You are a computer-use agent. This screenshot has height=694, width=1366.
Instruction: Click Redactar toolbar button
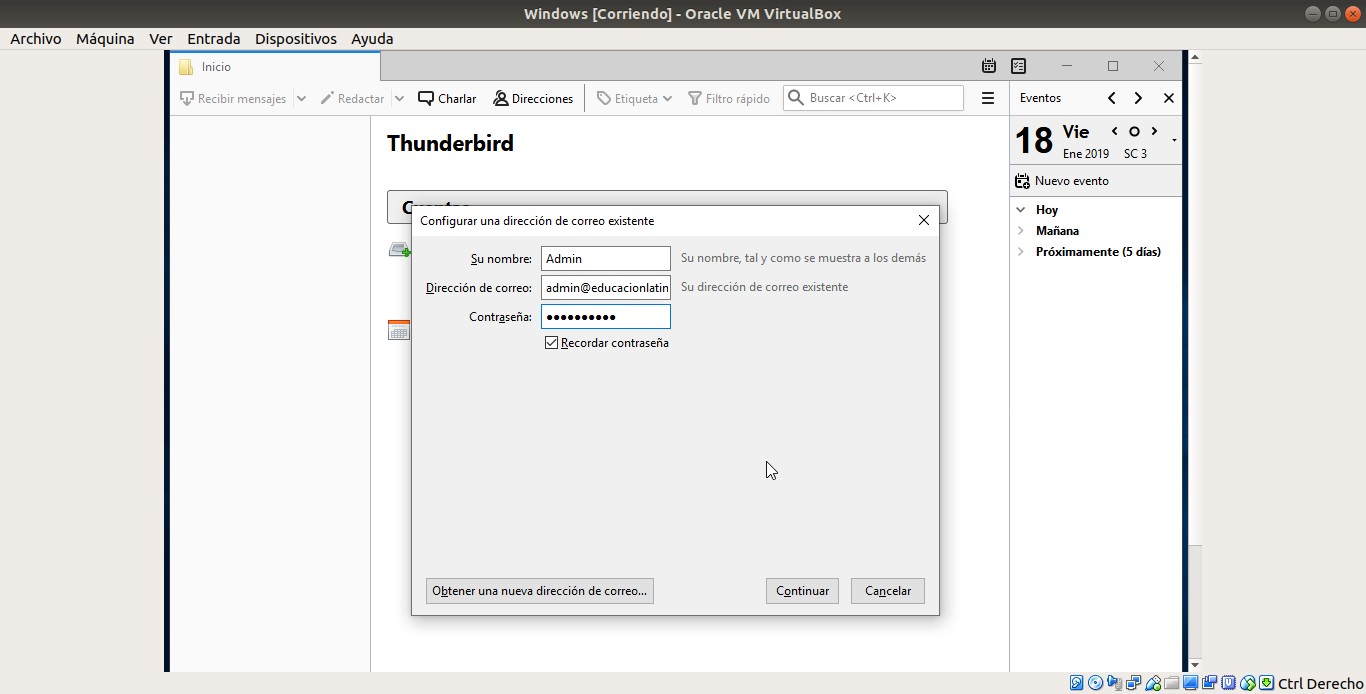coord(352,98)
